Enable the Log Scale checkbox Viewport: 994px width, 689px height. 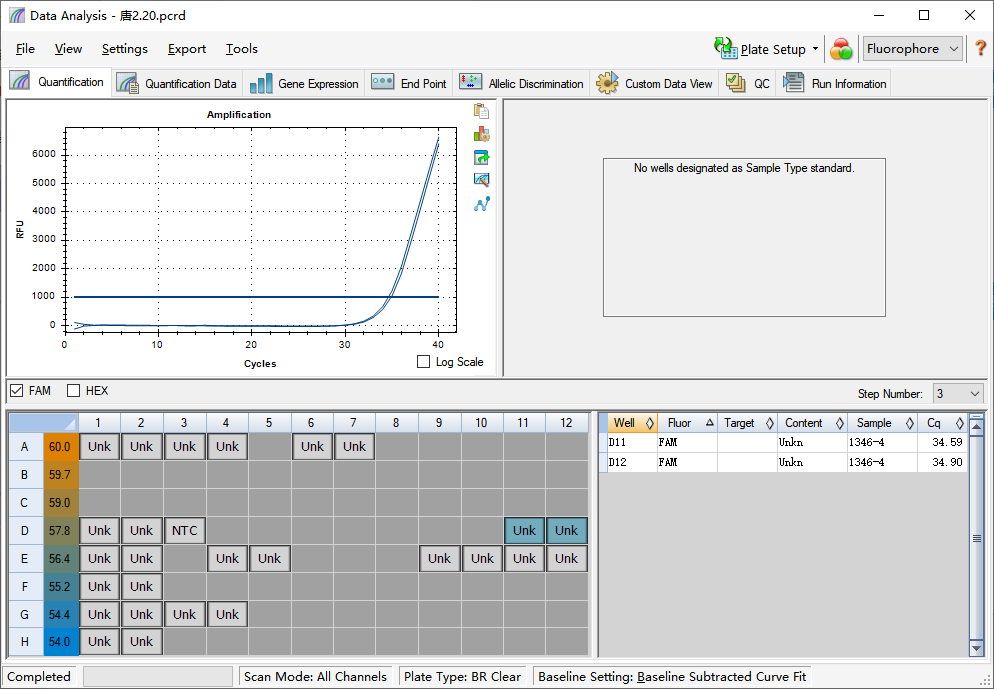tap(423, 362)
